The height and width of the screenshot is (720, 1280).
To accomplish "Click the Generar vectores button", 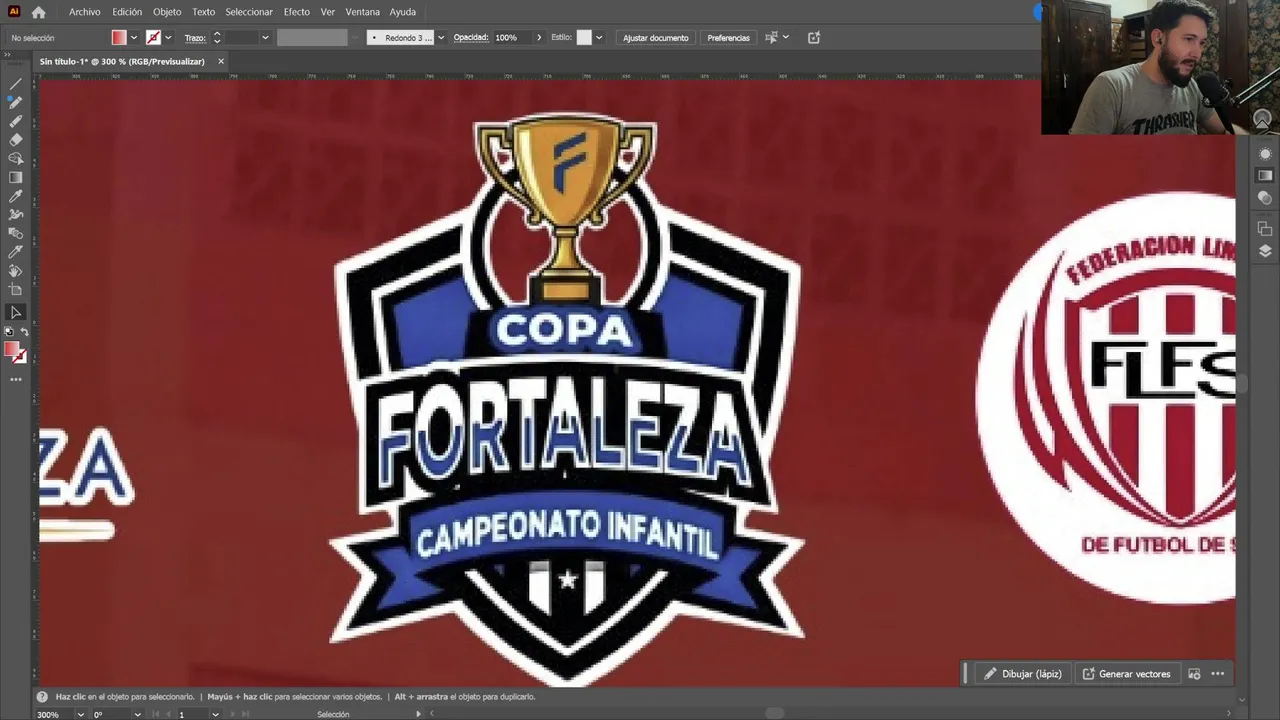I will (1126, 674).
